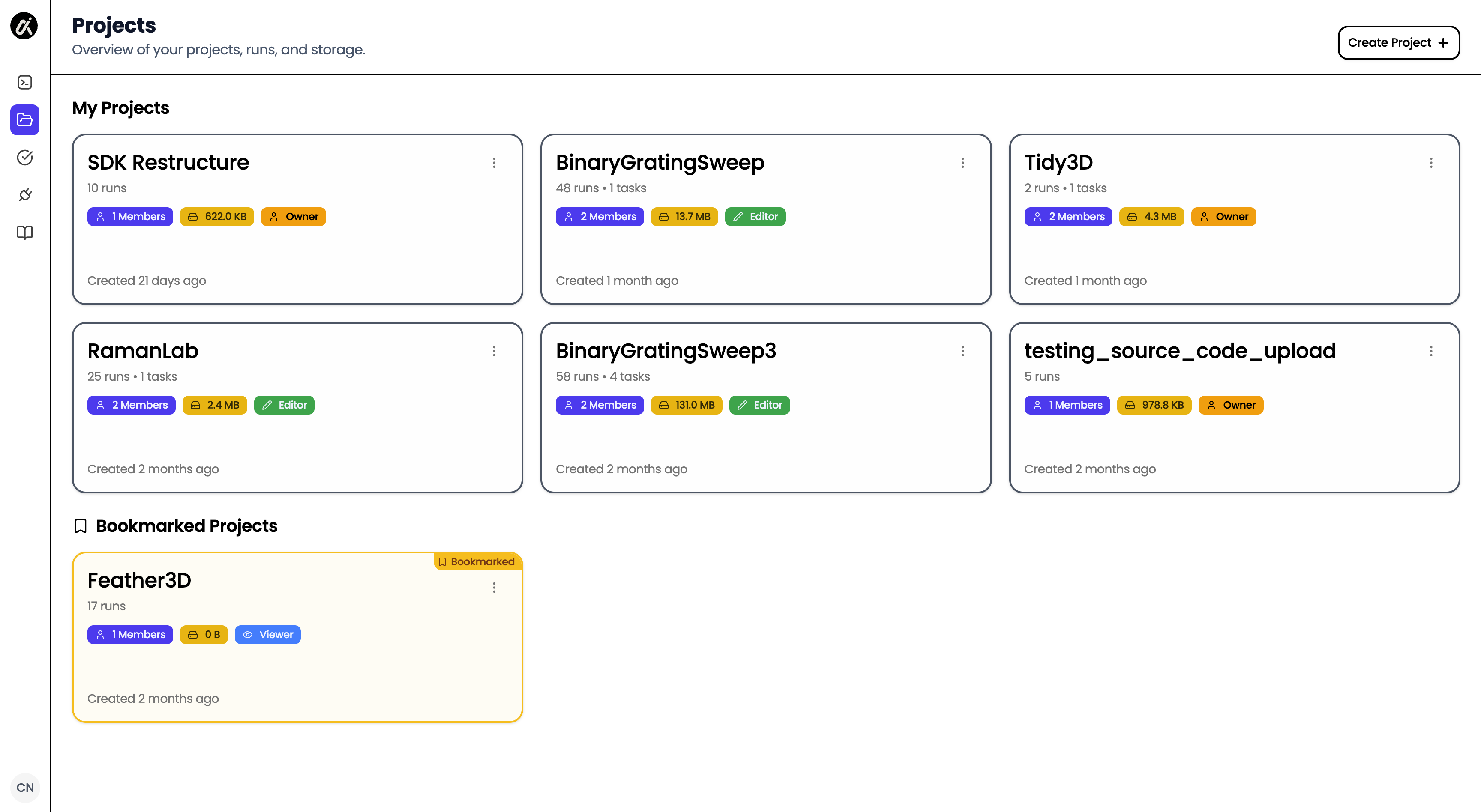The image size is (1481, 812).
Task: Click the Bookmarked badge on Feather3D
Action: (x=477, y=561)
